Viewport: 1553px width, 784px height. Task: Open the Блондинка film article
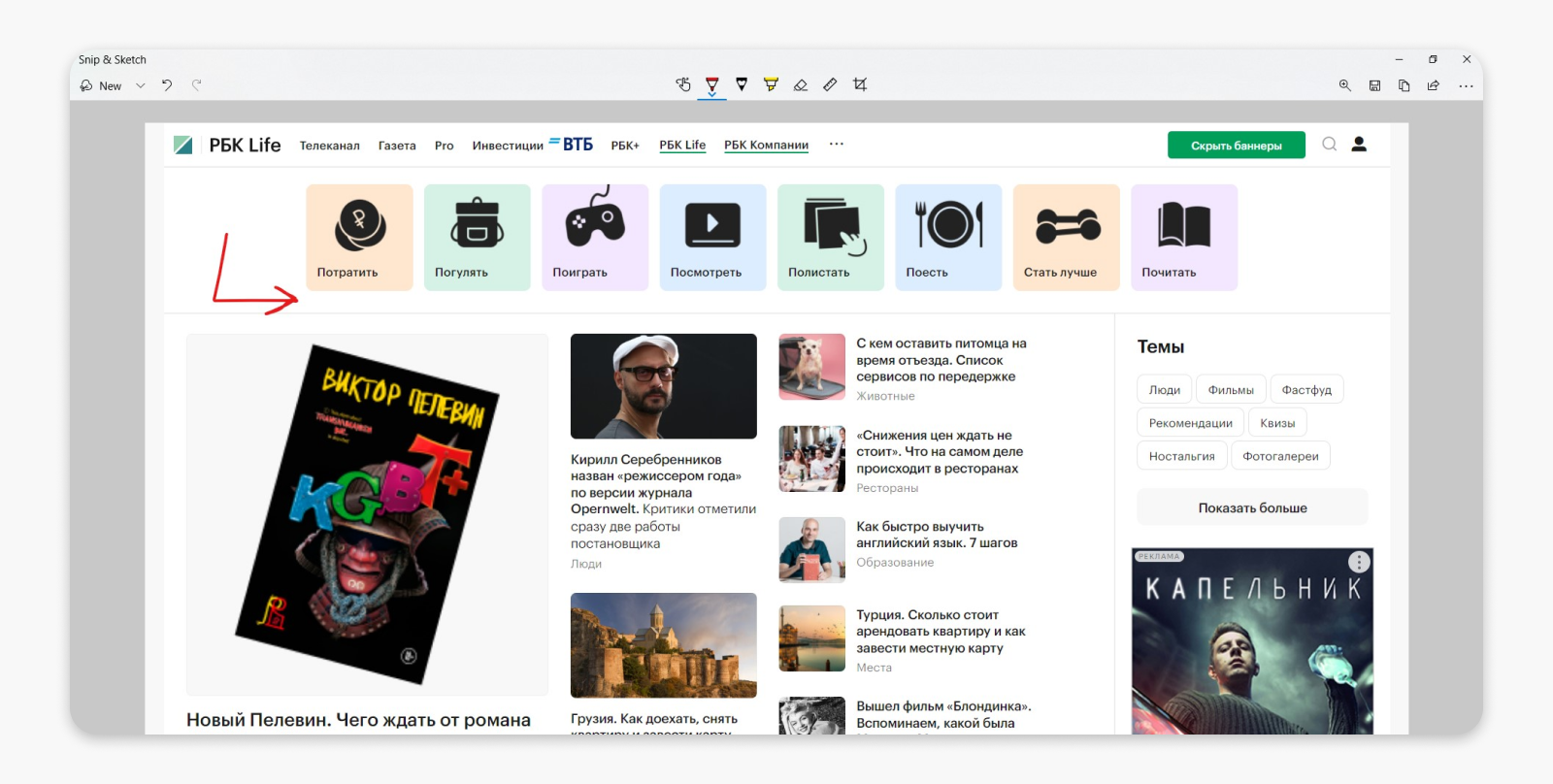[x=943, y=715]
